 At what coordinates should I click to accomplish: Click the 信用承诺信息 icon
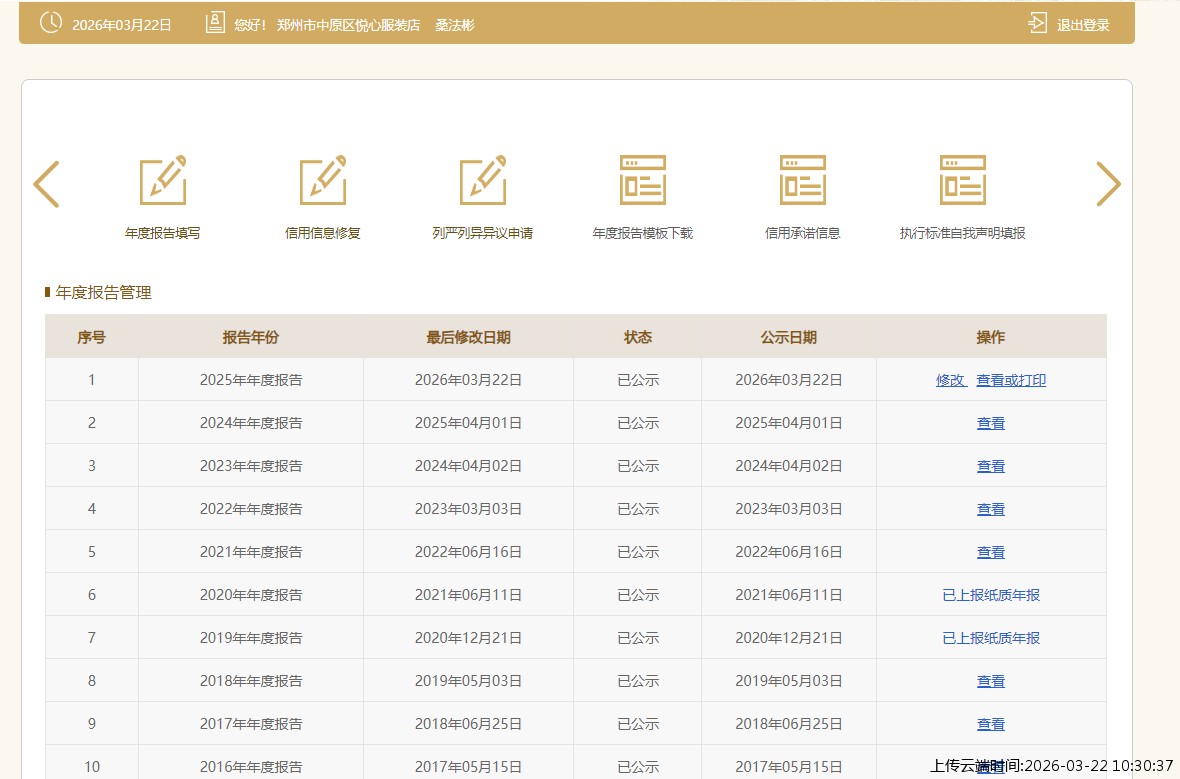pos(803,181)
